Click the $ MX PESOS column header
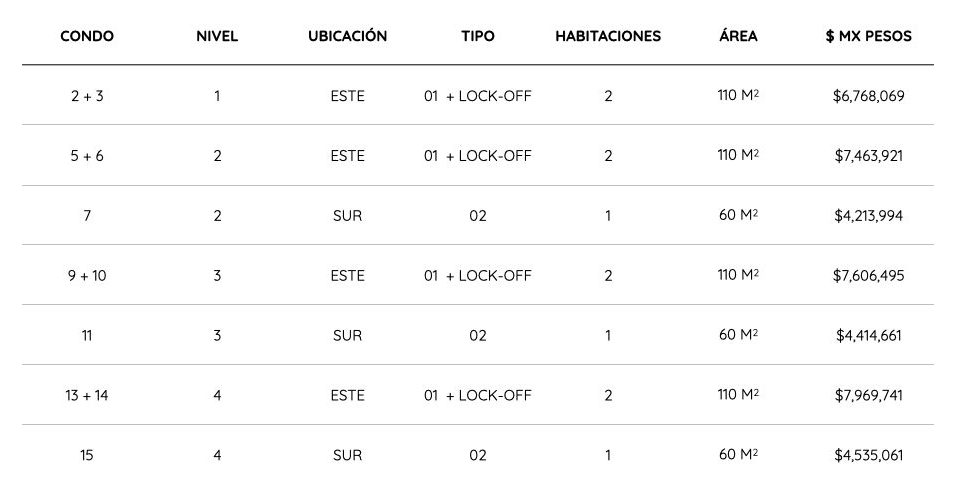Screen dimensions: 956x488 point(868,36)
